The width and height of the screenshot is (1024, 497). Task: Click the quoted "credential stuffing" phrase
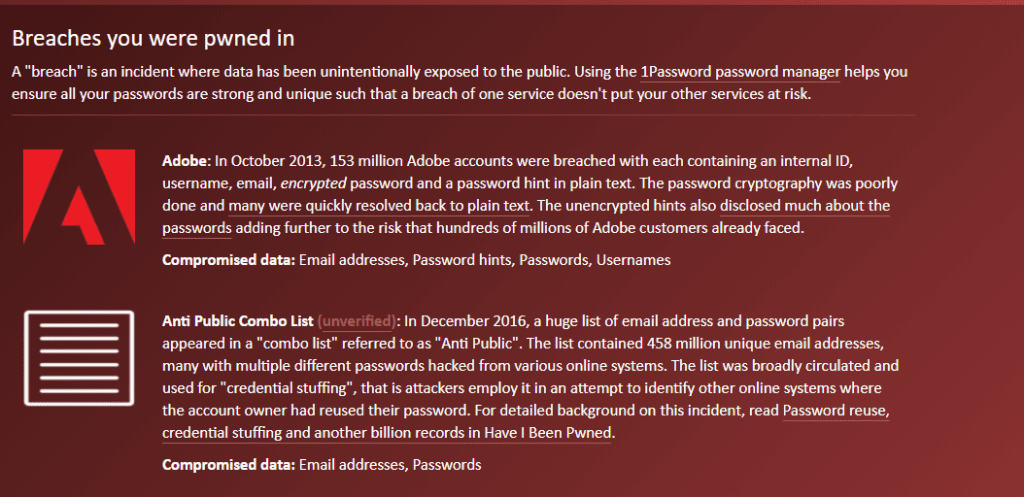pyautogui.click(x=289, y=389)
